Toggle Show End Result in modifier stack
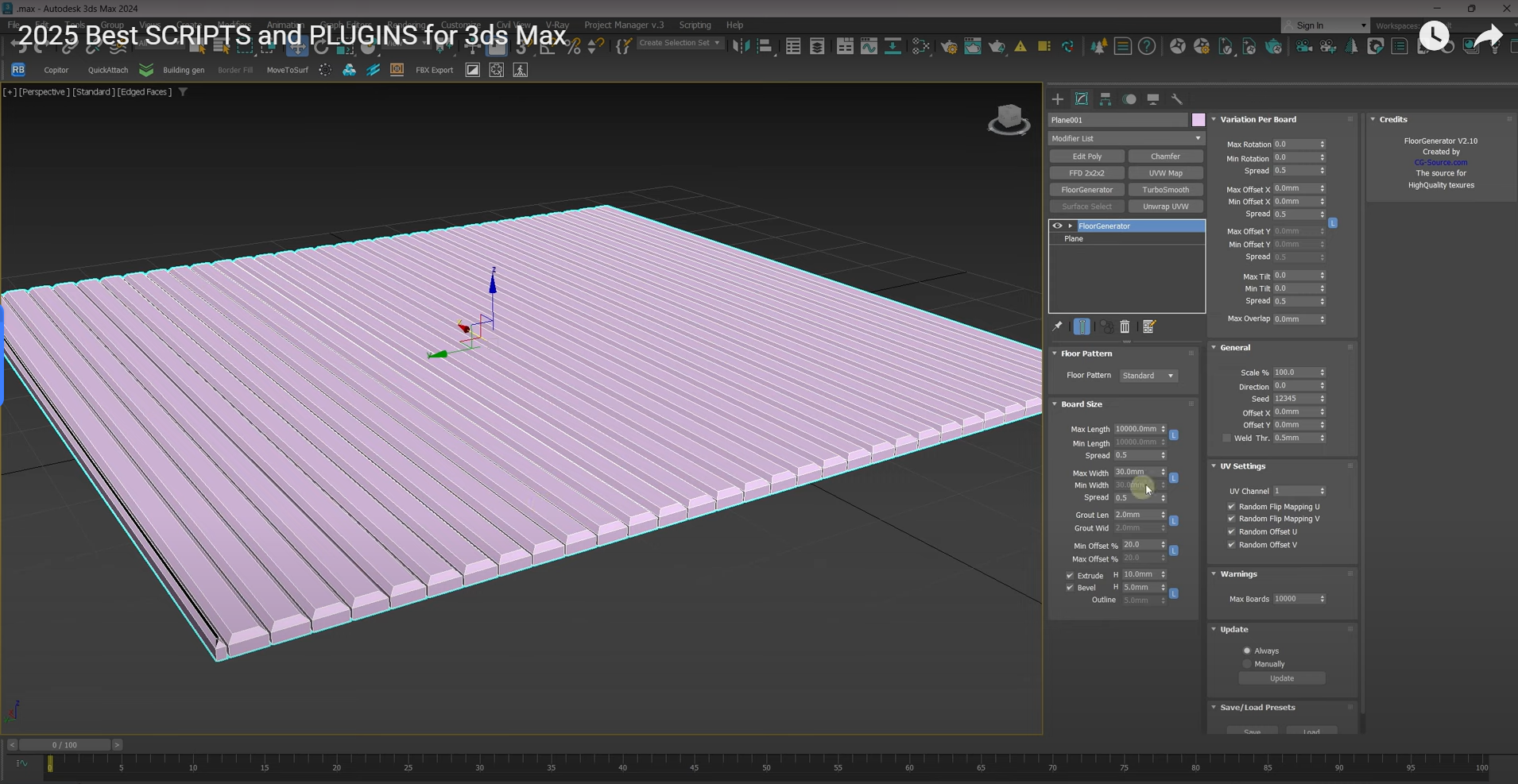 pos(1082,326)
